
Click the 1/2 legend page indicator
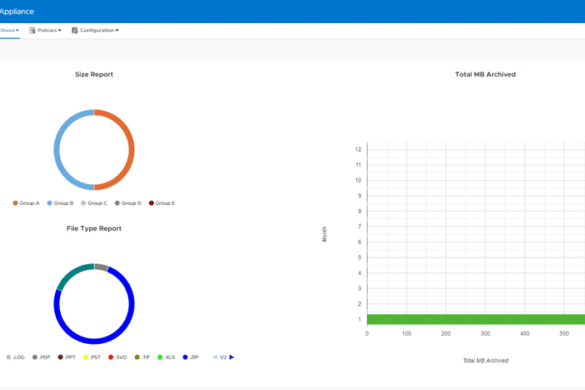(x=223, y=357)
